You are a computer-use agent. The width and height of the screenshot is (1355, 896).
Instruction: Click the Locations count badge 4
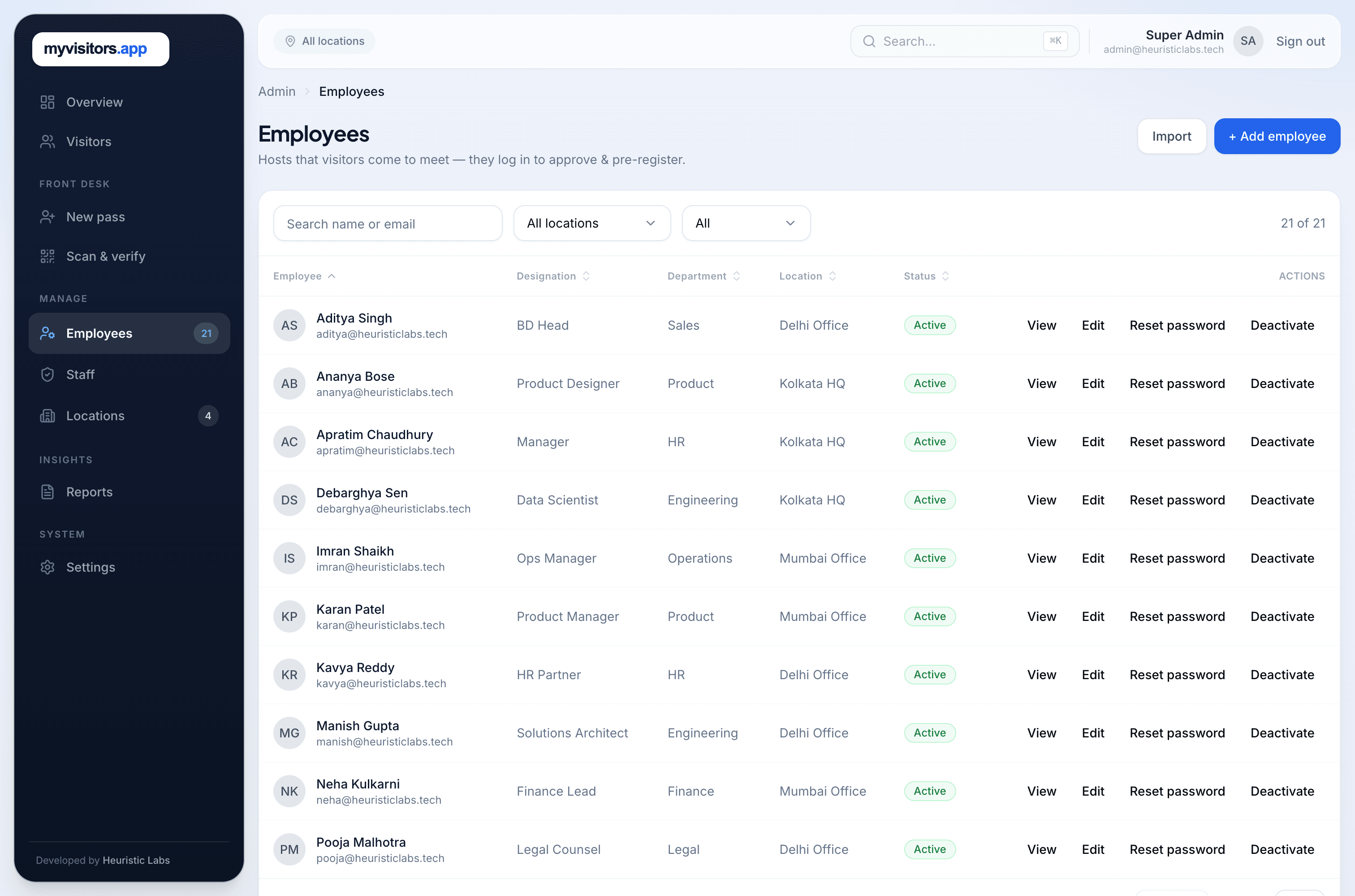tap(208, 416)
